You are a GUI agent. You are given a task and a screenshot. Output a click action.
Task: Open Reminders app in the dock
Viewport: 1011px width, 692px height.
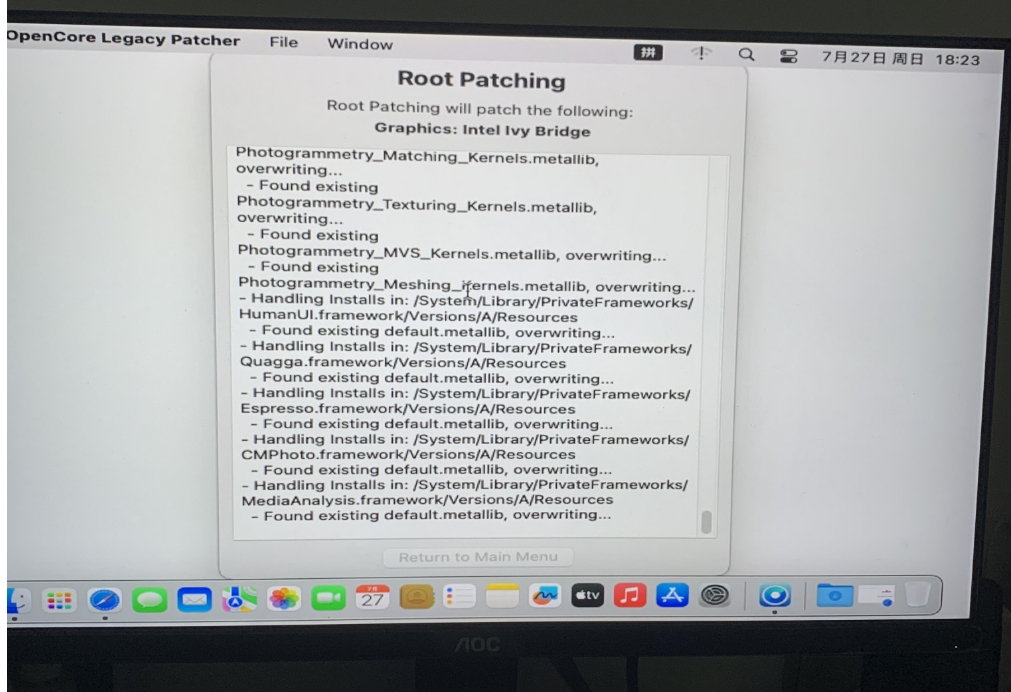tap(460, 596)
